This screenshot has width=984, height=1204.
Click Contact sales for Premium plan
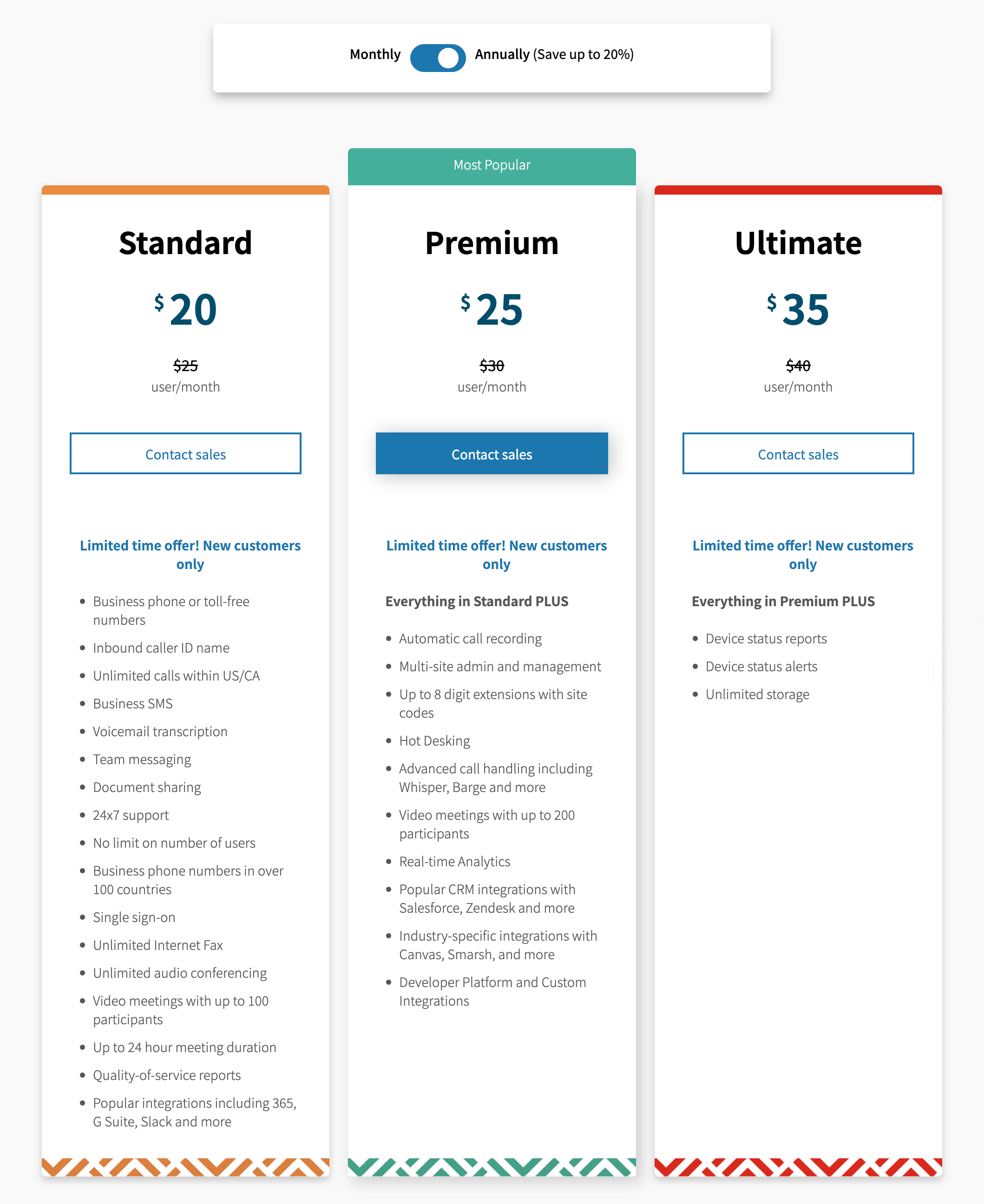click(x=492, y=453)
